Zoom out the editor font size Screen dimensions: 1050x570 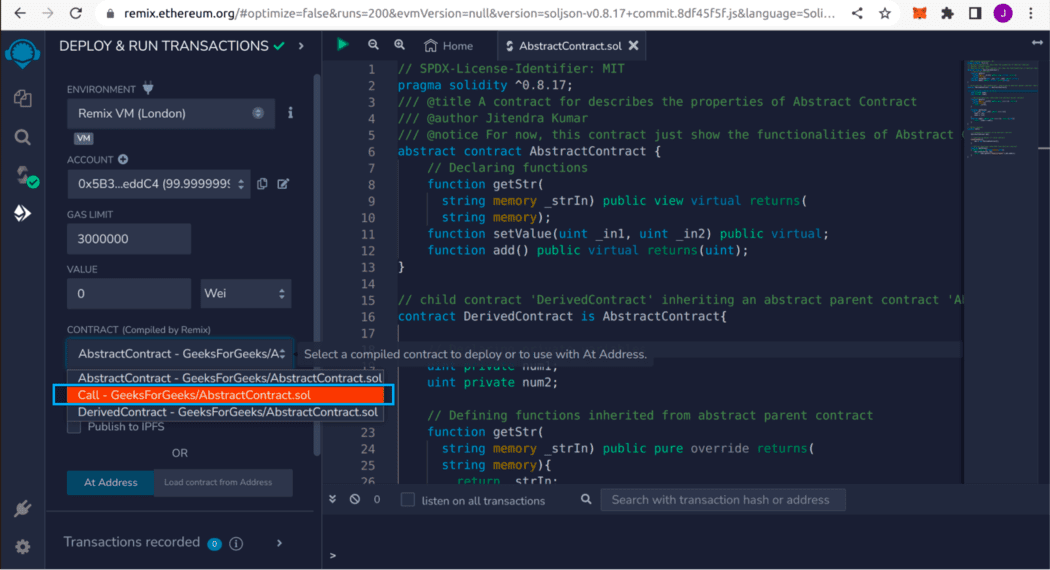(373, 46)
